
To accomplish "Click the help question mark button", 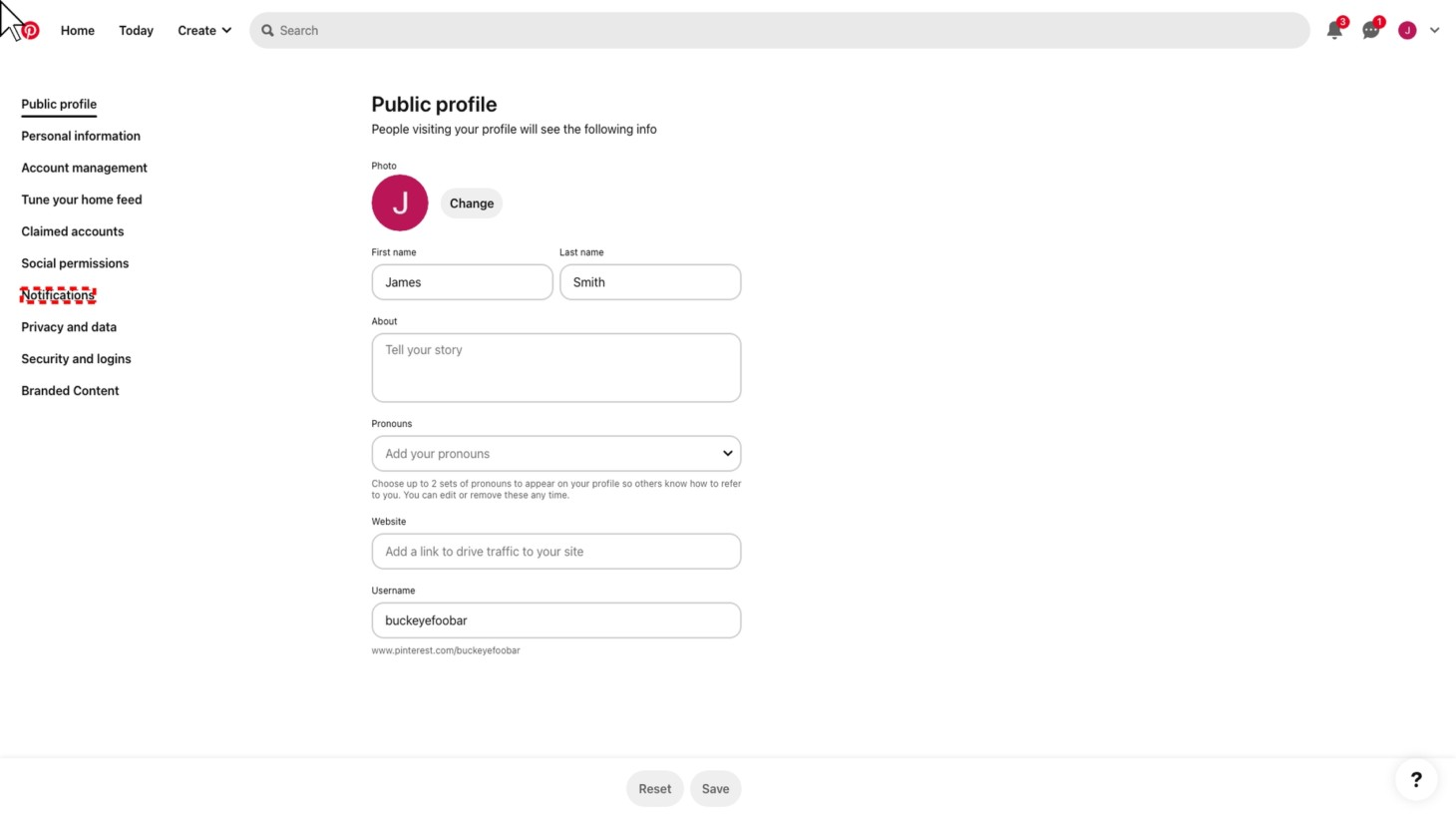I will (1416, 780).
